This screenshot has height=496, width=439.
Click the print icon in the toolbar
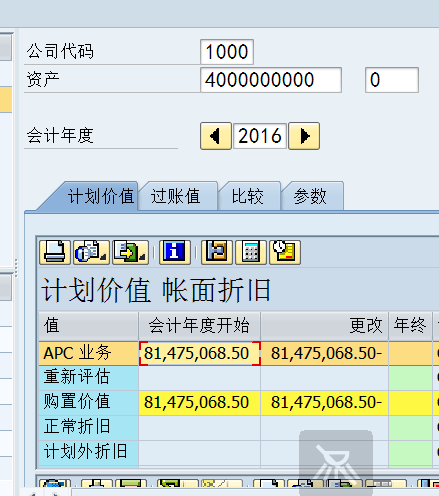(x=55, y=252)
